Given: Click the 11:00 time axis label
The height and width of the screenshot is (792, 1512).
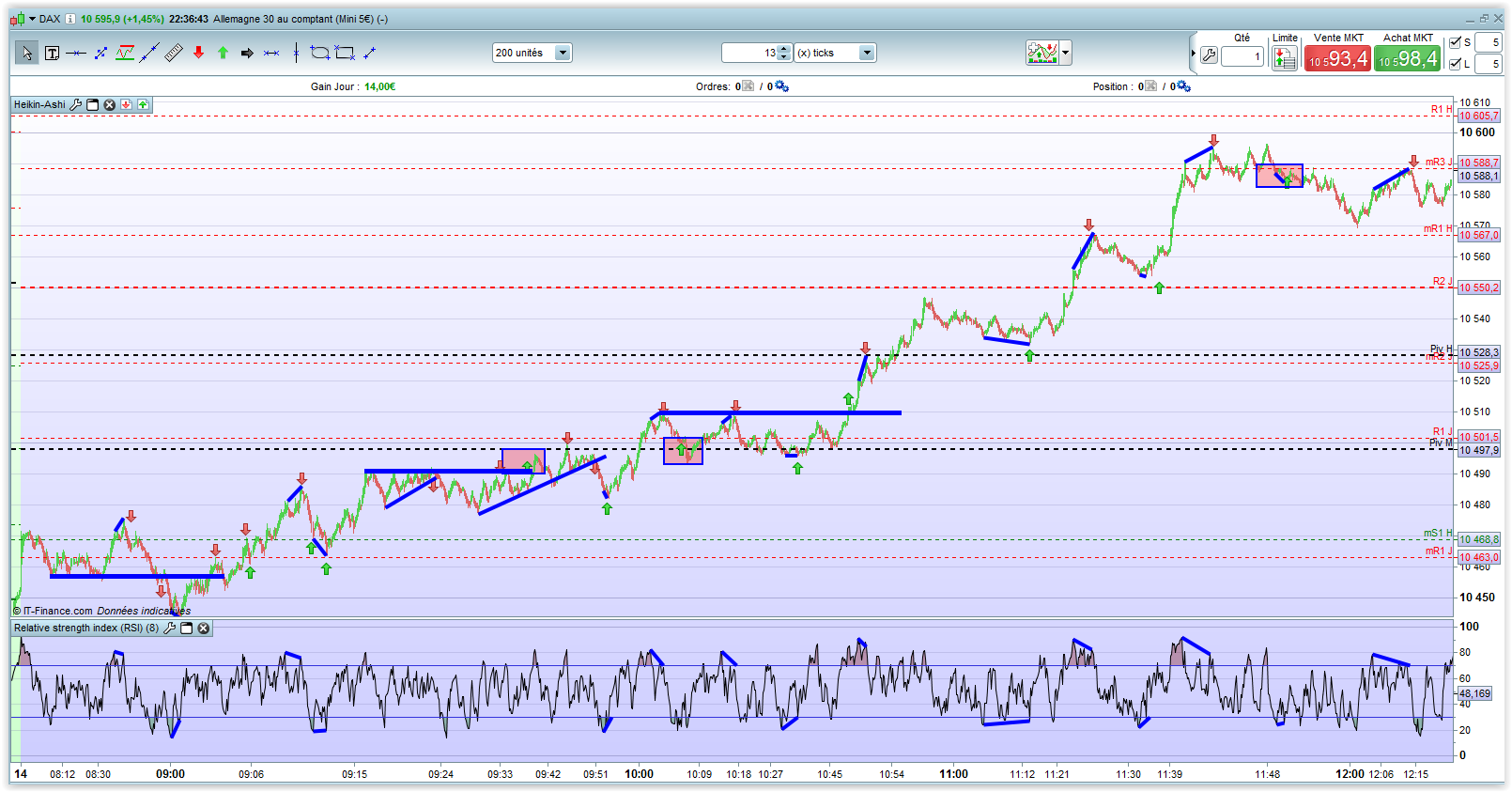Looking at the screenshot, I should click(953, 774).
